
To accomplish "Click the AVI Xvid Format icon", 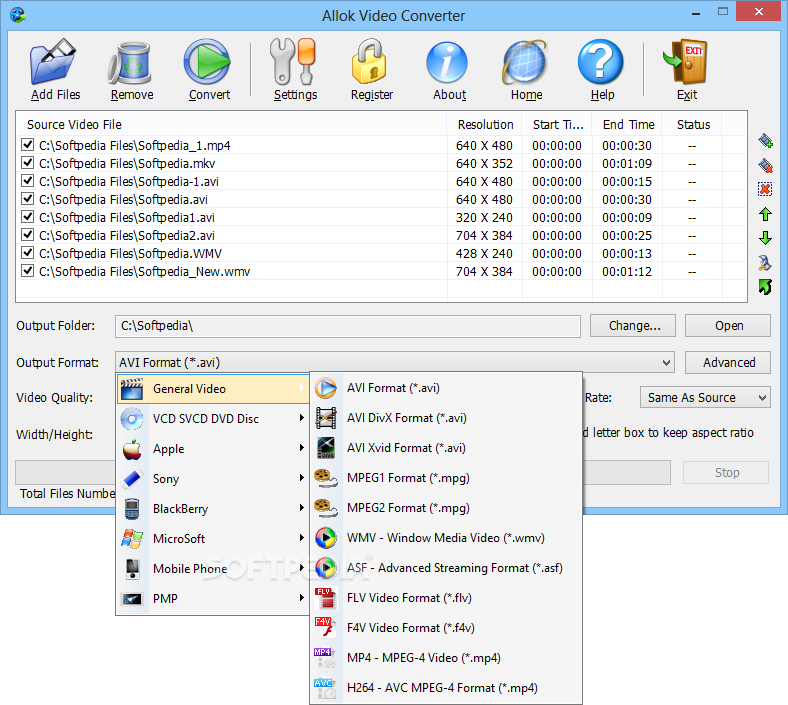I will 326,448.
